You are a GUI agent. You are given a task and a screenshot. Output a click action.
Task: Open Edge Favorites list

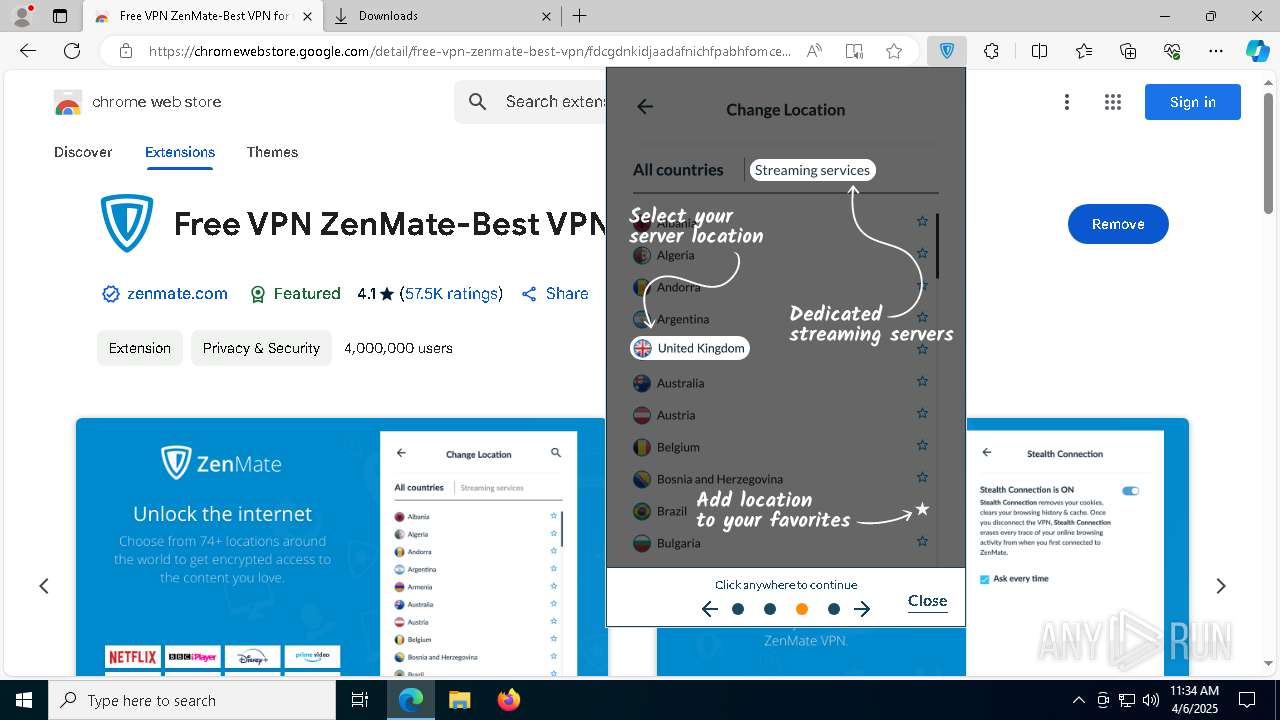pyautogui.click(x=1084, y=51)
